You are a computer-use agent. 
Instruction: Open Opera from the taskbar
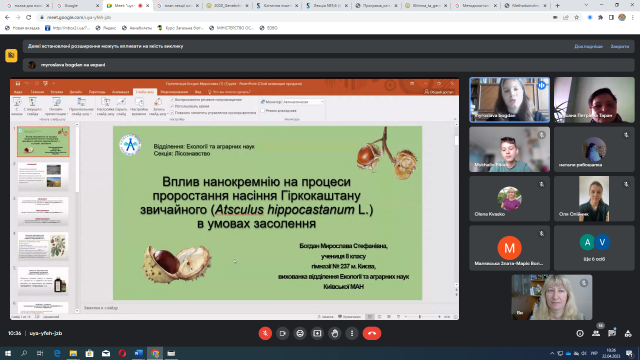(x=122, y=353)
